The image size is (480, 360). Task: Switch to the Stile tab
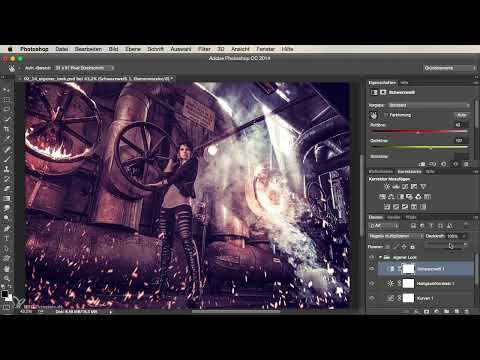430,172
